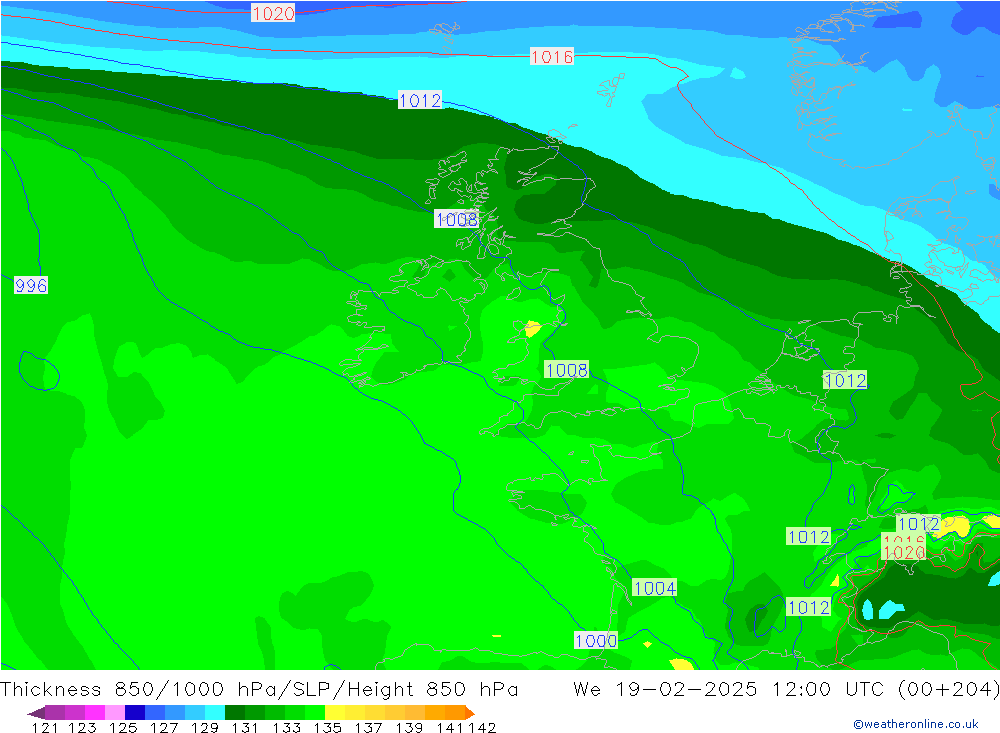Click the legend value 127

click(164, 728)
